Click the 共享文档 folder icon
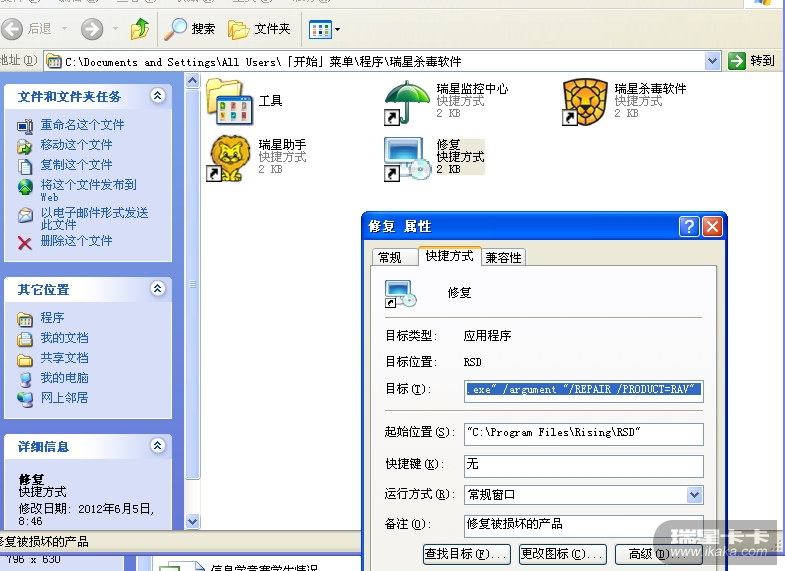 (25, 359)
